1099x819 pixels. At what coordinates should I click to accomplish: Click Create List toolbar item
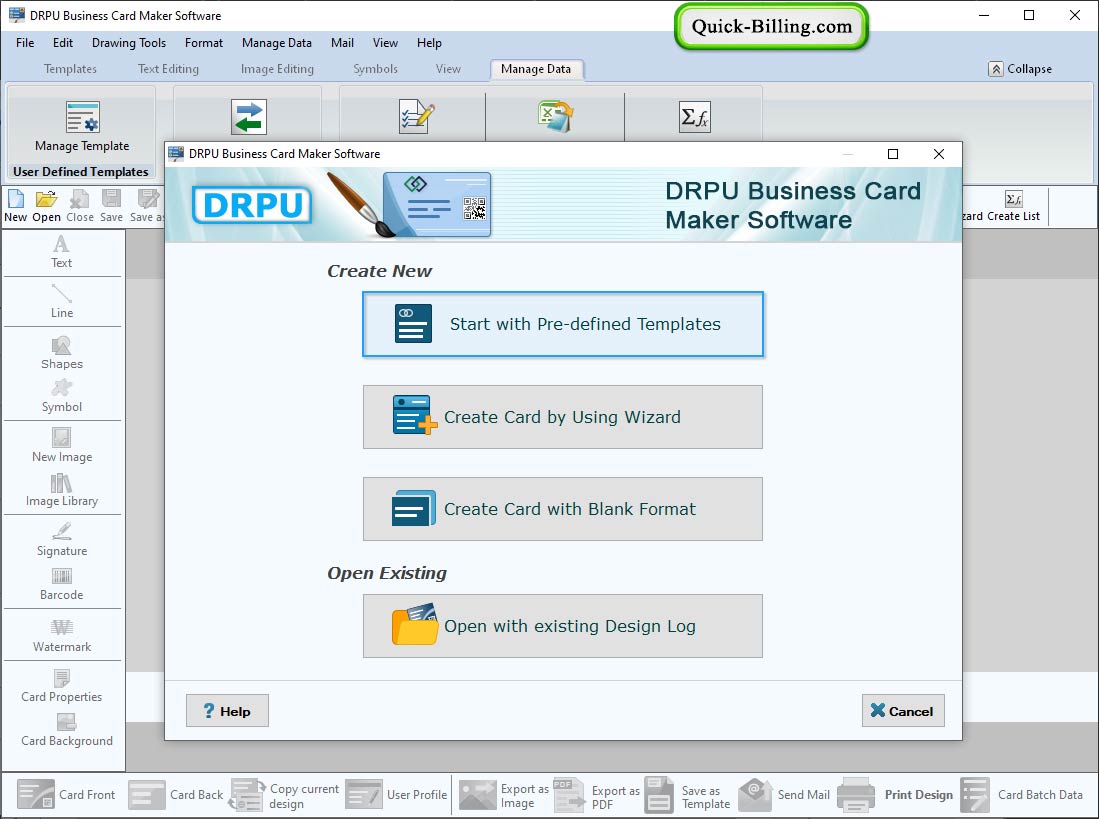click(x=1013, y=206)
